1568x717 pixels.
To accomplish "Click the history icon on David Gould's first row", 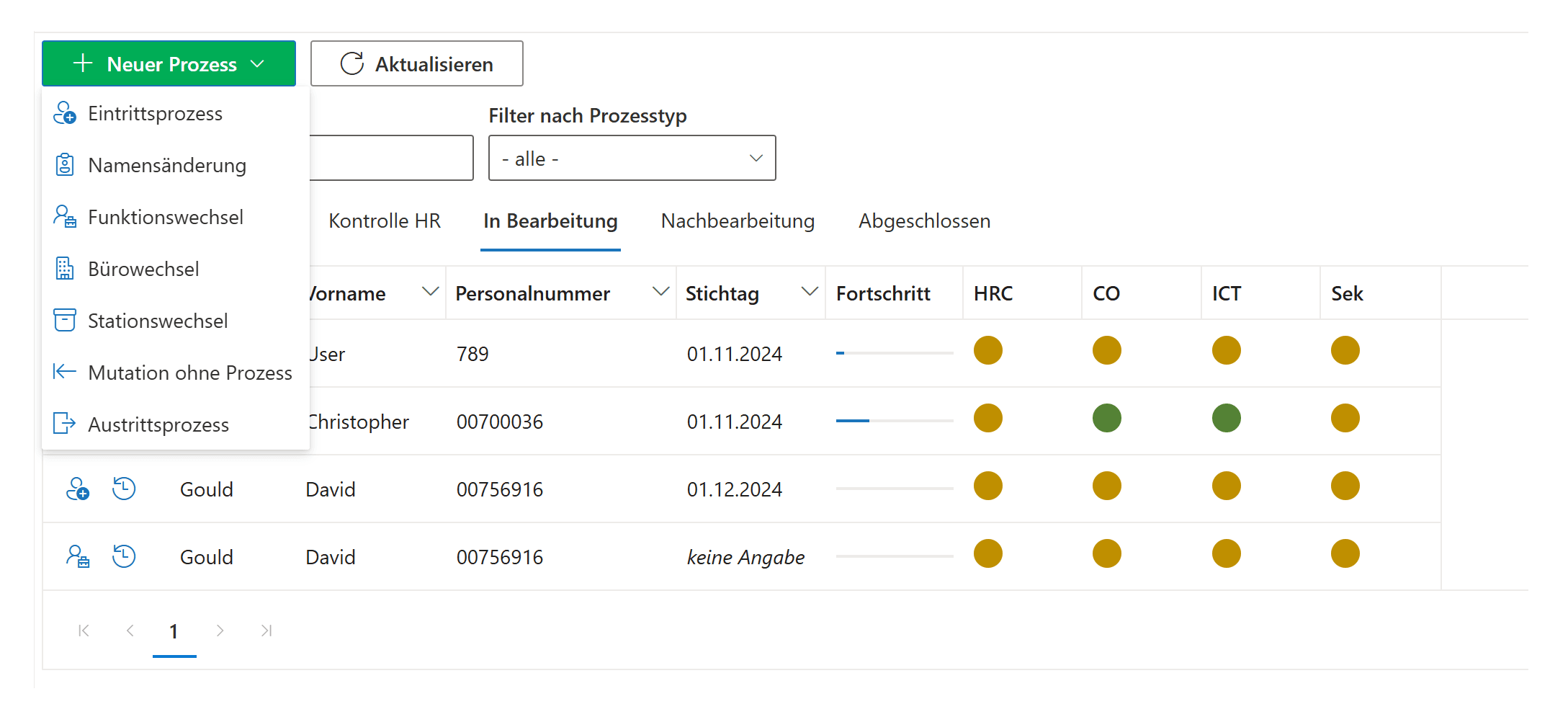I will [124, 489].
